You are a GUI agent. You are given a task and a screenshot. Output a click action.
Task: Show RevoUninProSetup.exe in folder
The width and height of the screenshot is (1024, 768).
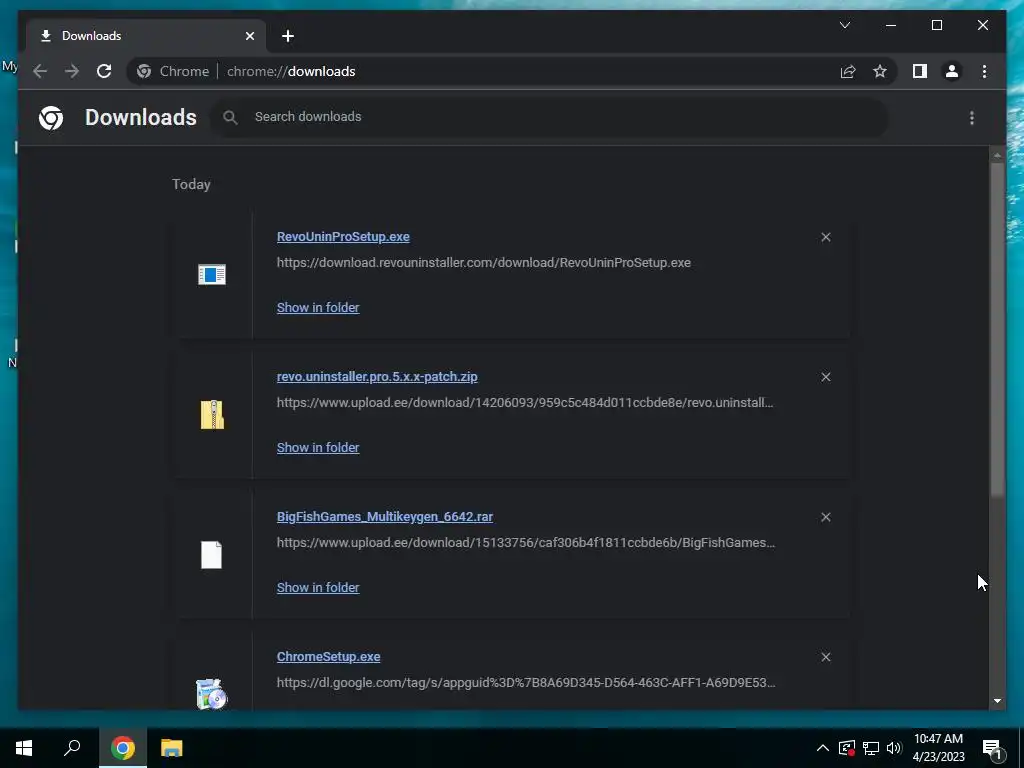click(x=318, y=307)
